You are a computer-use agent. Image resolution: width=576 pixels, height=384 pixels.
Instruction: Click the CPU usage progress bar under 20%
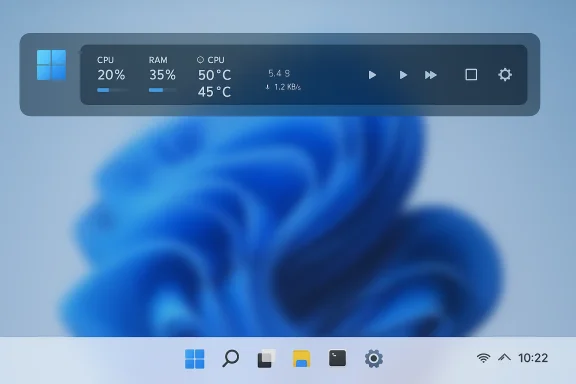112,90
